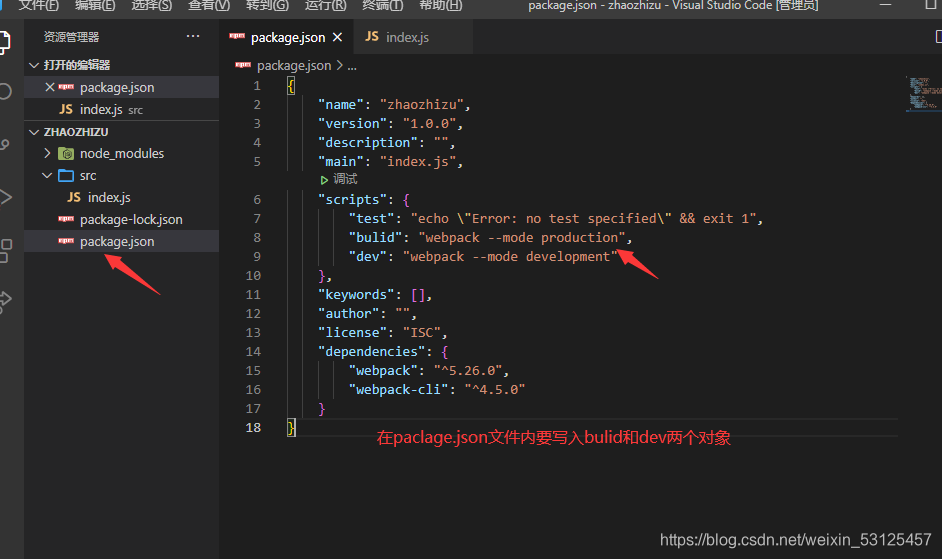
Task: Open Source Control view in activity bar
Action: point(4,144)
